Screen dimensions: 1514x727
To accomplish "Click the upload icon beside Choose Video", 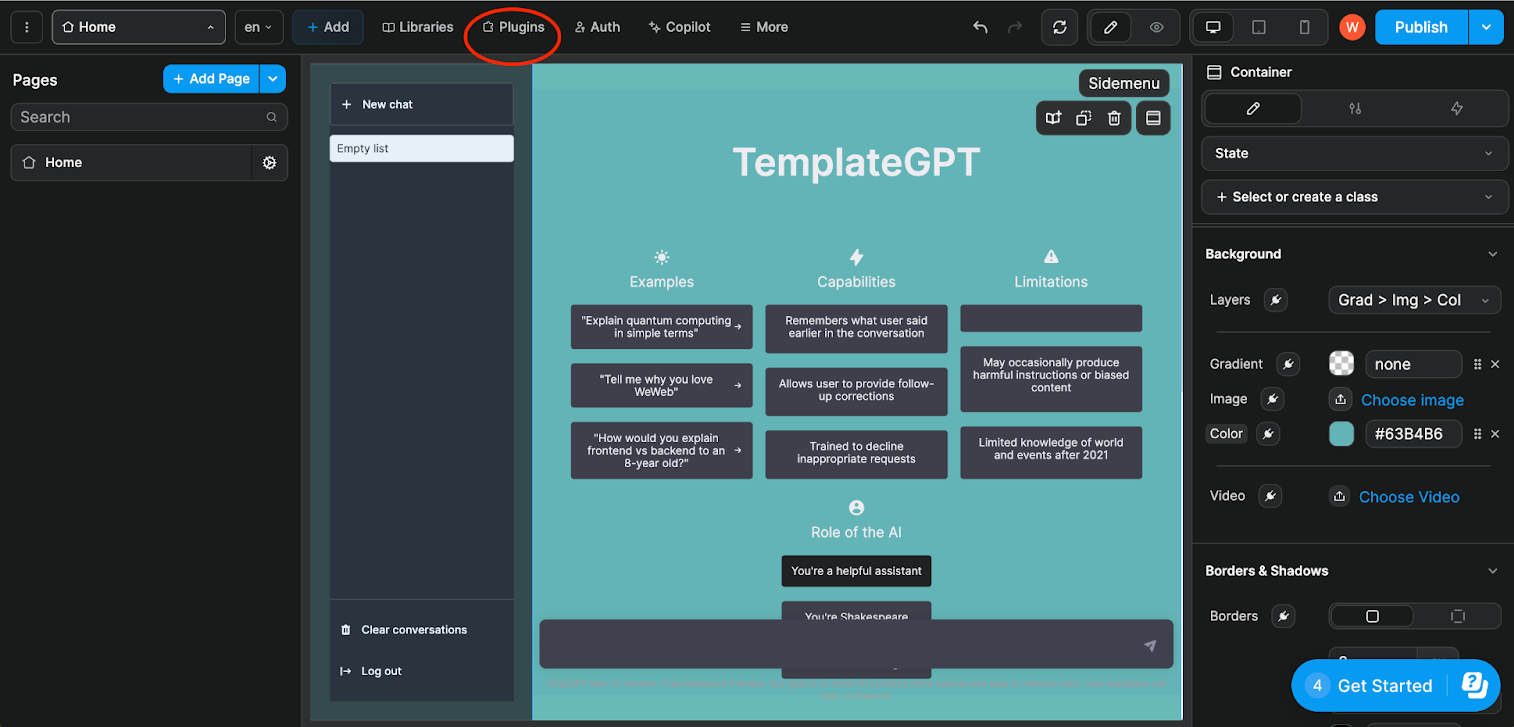I will tap(1340, 497).
